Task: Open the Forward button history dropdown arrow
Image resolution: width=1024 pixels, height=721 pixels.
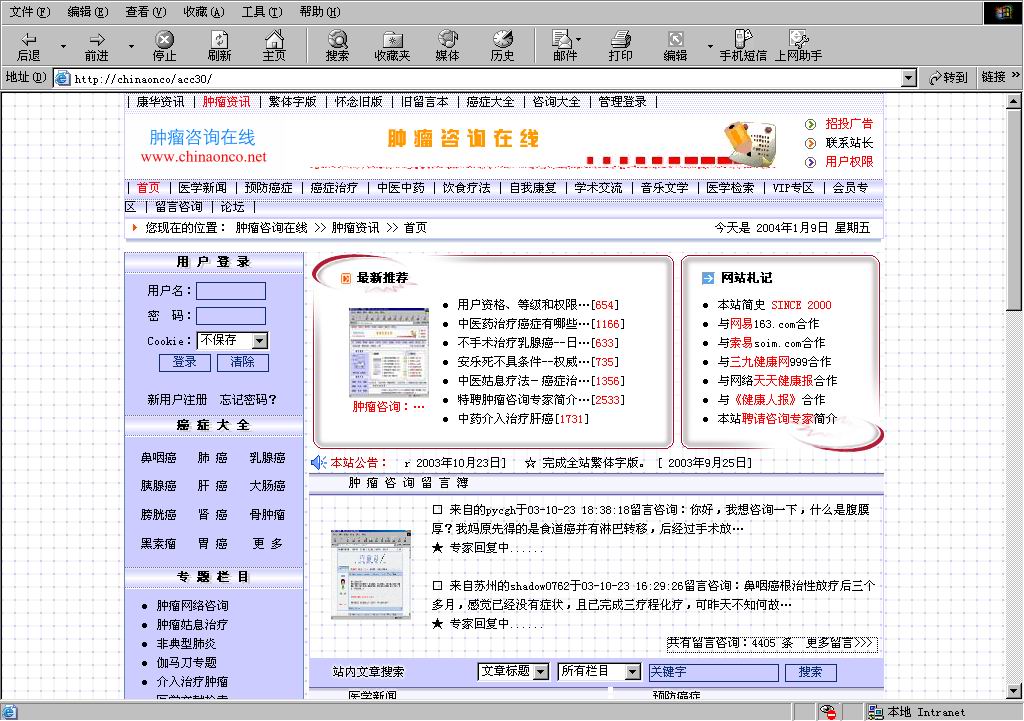Action: coord(131,46)
